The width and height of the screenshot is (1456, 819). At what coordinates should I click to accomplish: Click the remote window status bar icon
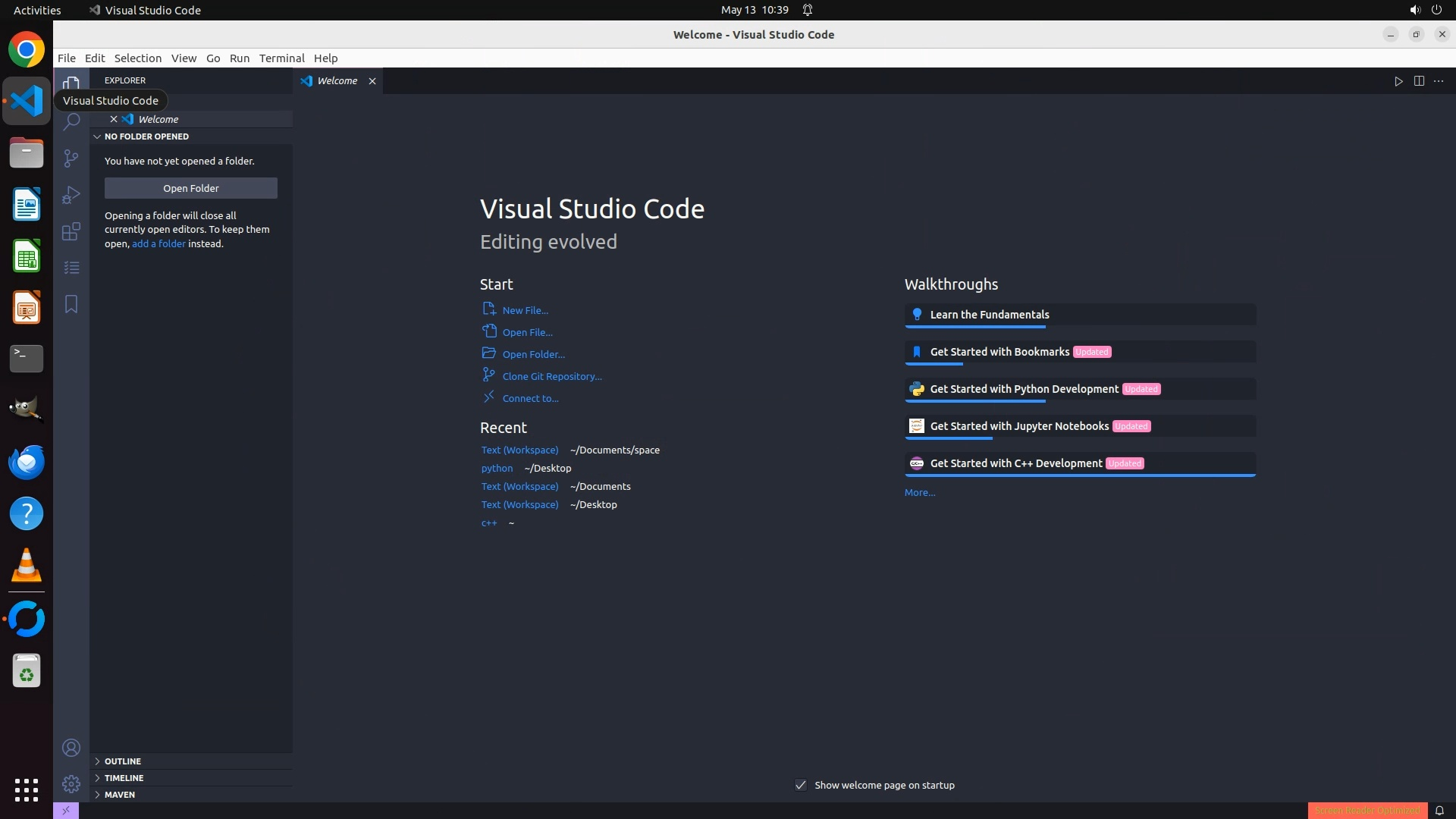click(66, 811)
